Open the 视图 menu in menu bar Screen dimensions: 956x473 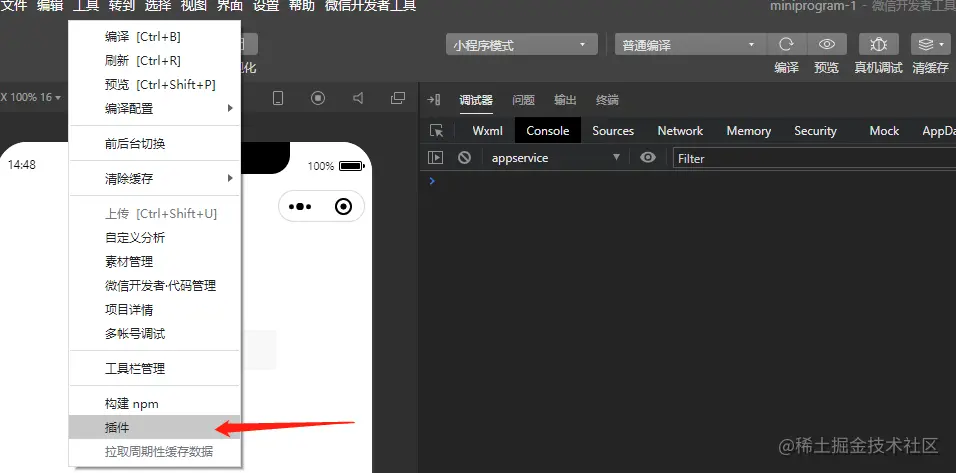pyautogui.click(x=194, y=6)
